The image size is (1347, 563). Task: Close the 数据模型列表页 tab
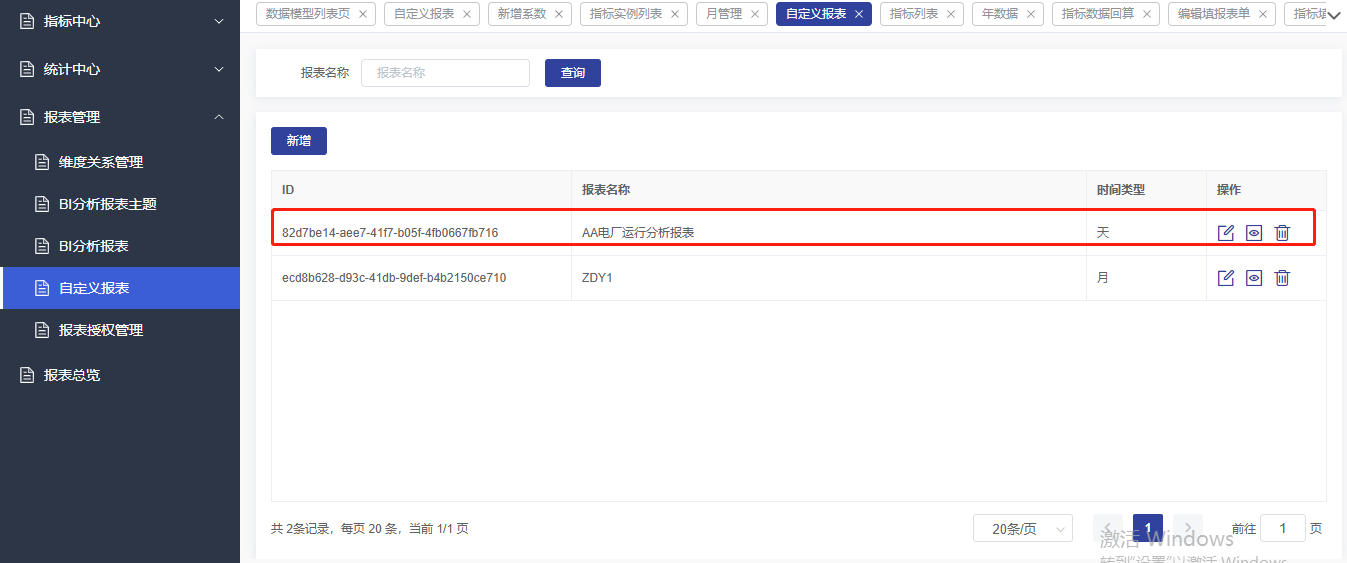(x=362, y=14)
